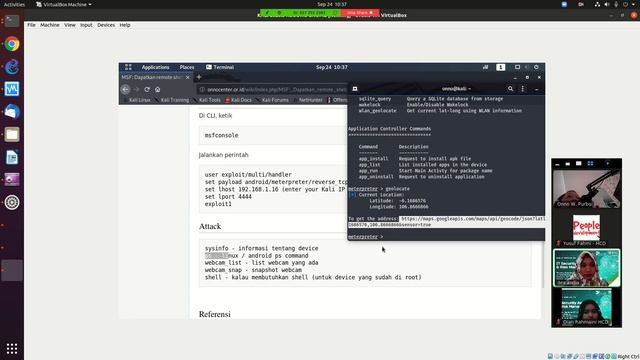
Task: Open Settings gear in the dock
Action: [12, 202]
